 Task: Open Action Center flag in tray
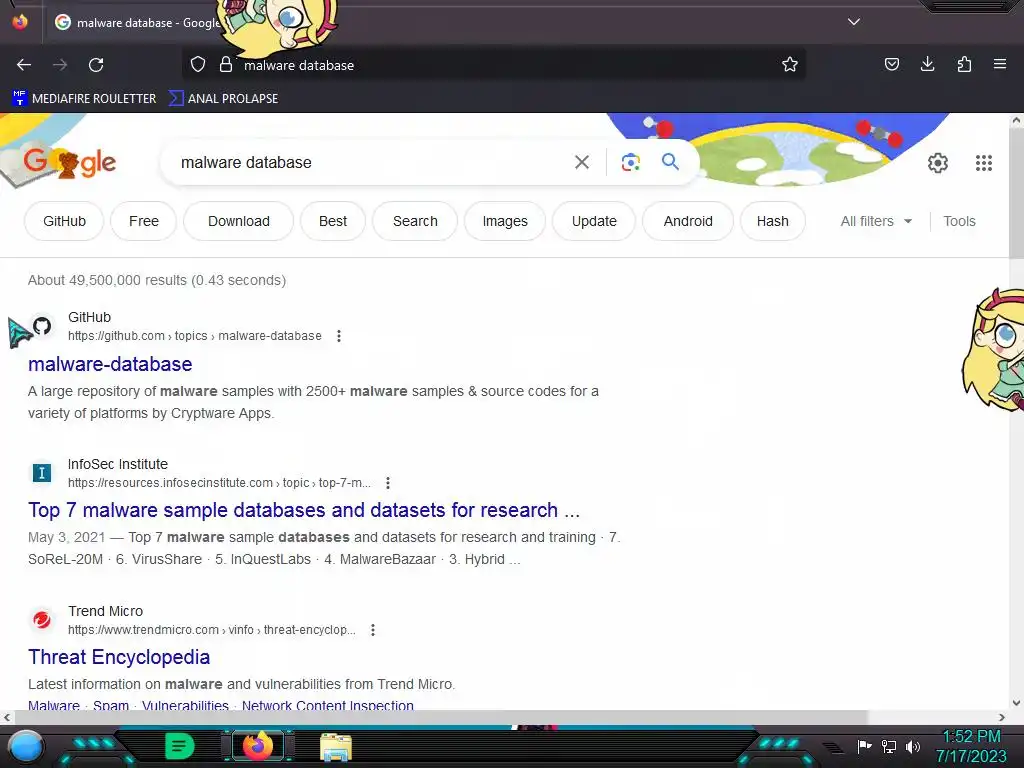864,746
